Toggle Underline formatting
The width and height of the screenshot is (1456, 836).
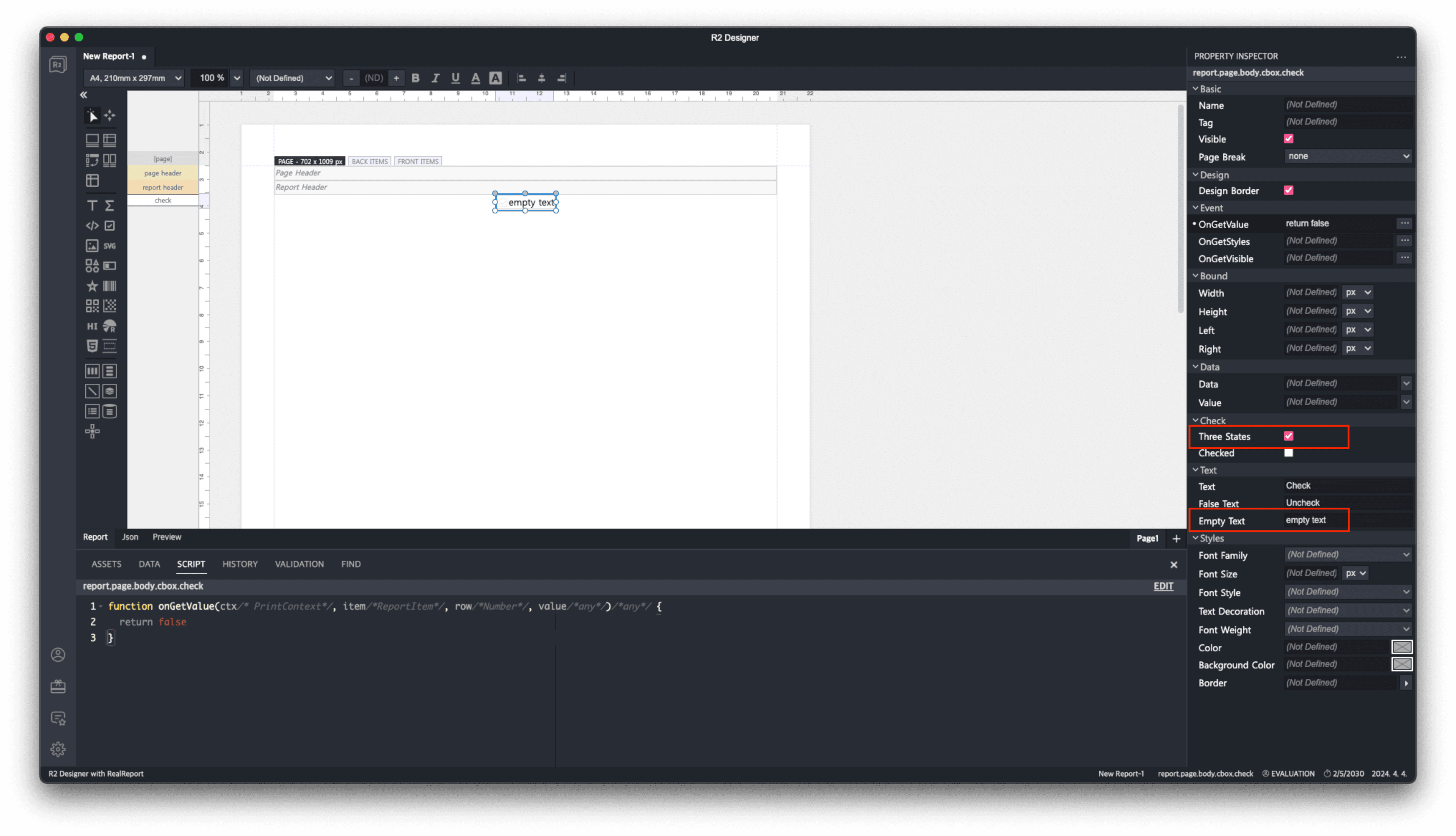456,78
